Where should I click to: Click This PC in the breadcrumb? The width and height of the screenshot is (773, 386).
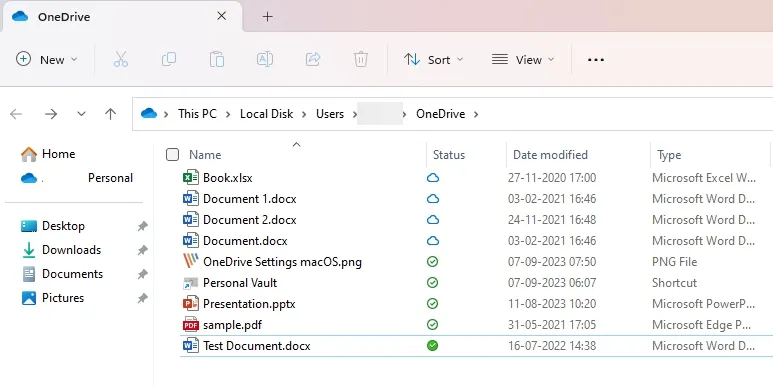point(197,114)
